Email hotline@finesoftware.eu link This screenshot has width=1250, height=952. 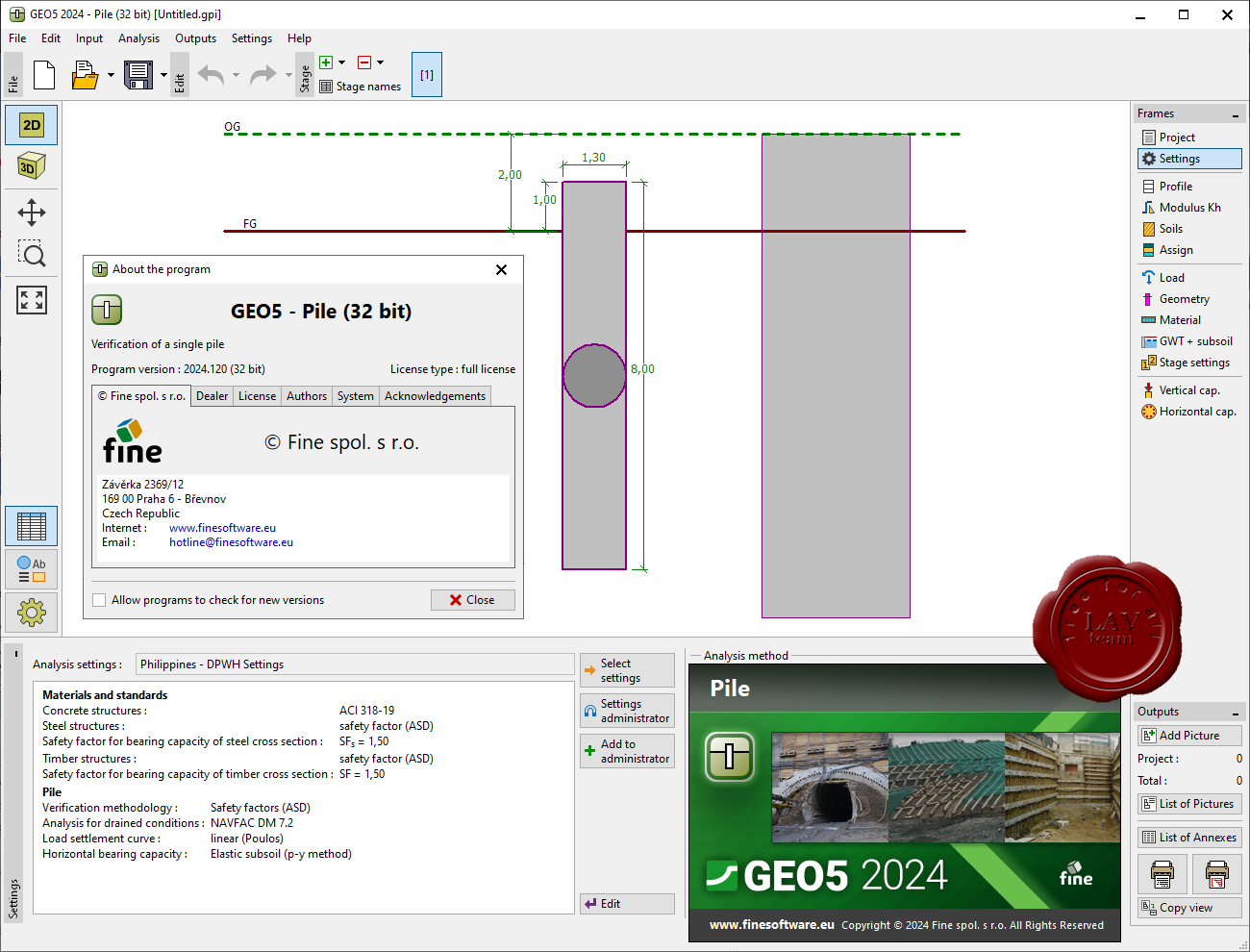232,542
